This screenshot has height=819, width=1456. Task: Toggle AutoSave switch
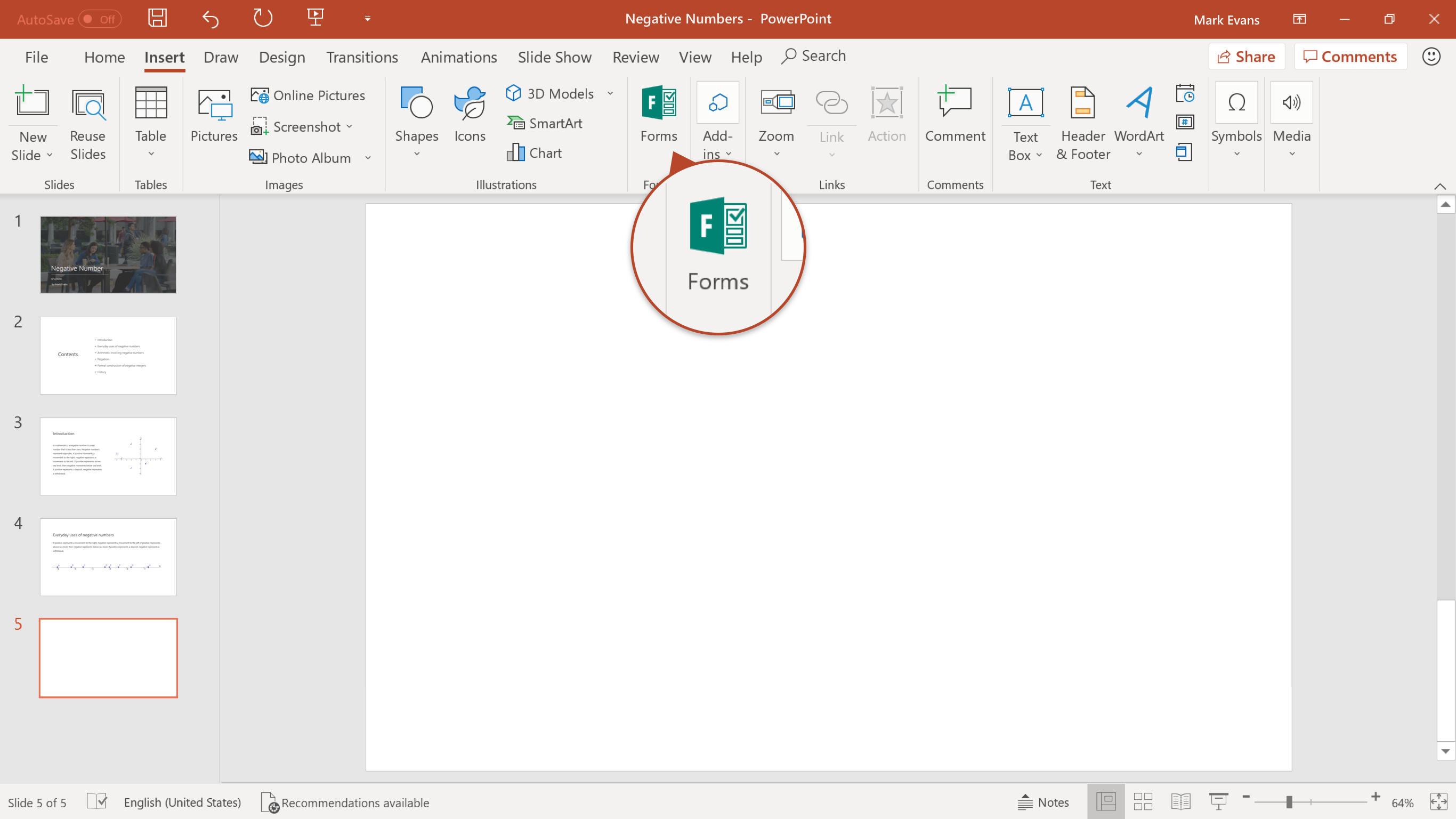pos(100,19)
